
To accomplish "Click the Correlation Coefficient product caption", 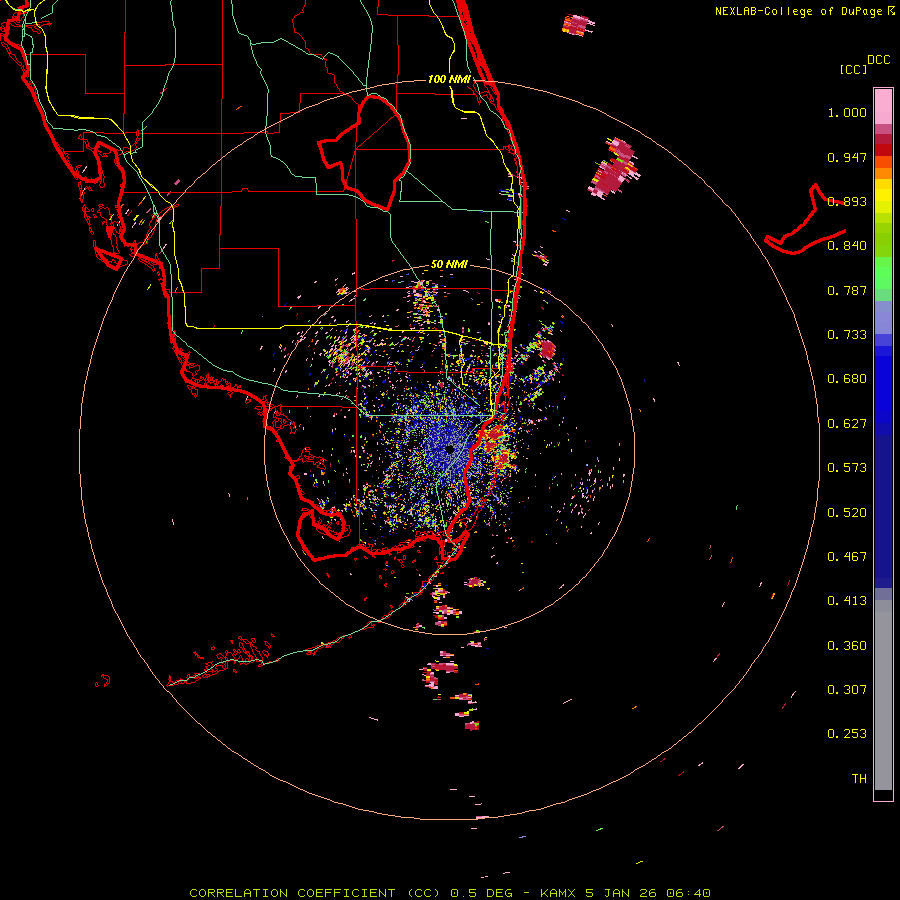I will (449, 893).
